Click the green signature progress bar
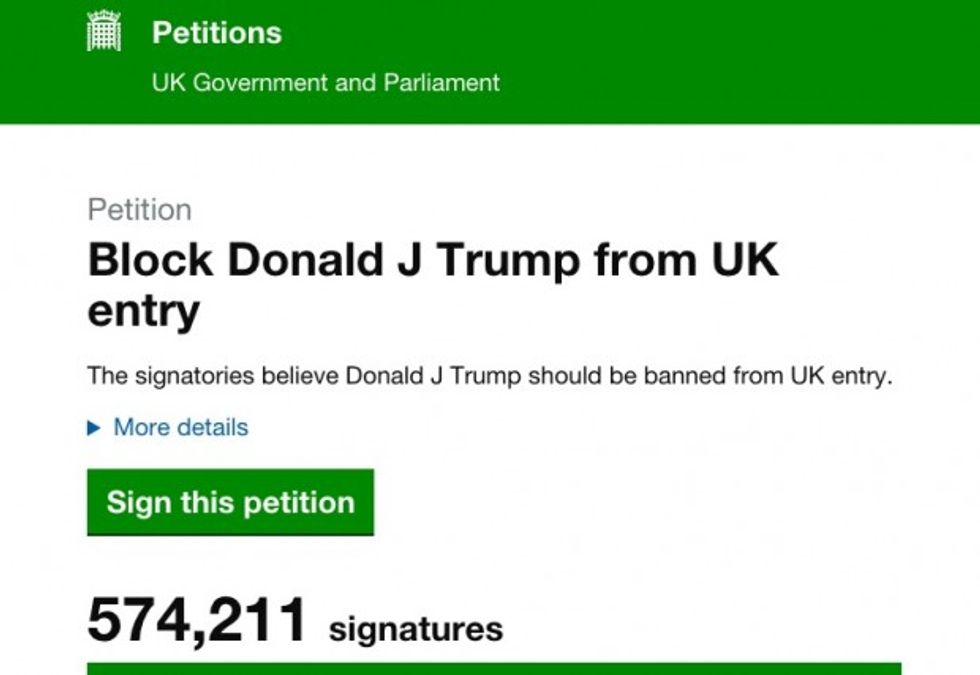 494,668
